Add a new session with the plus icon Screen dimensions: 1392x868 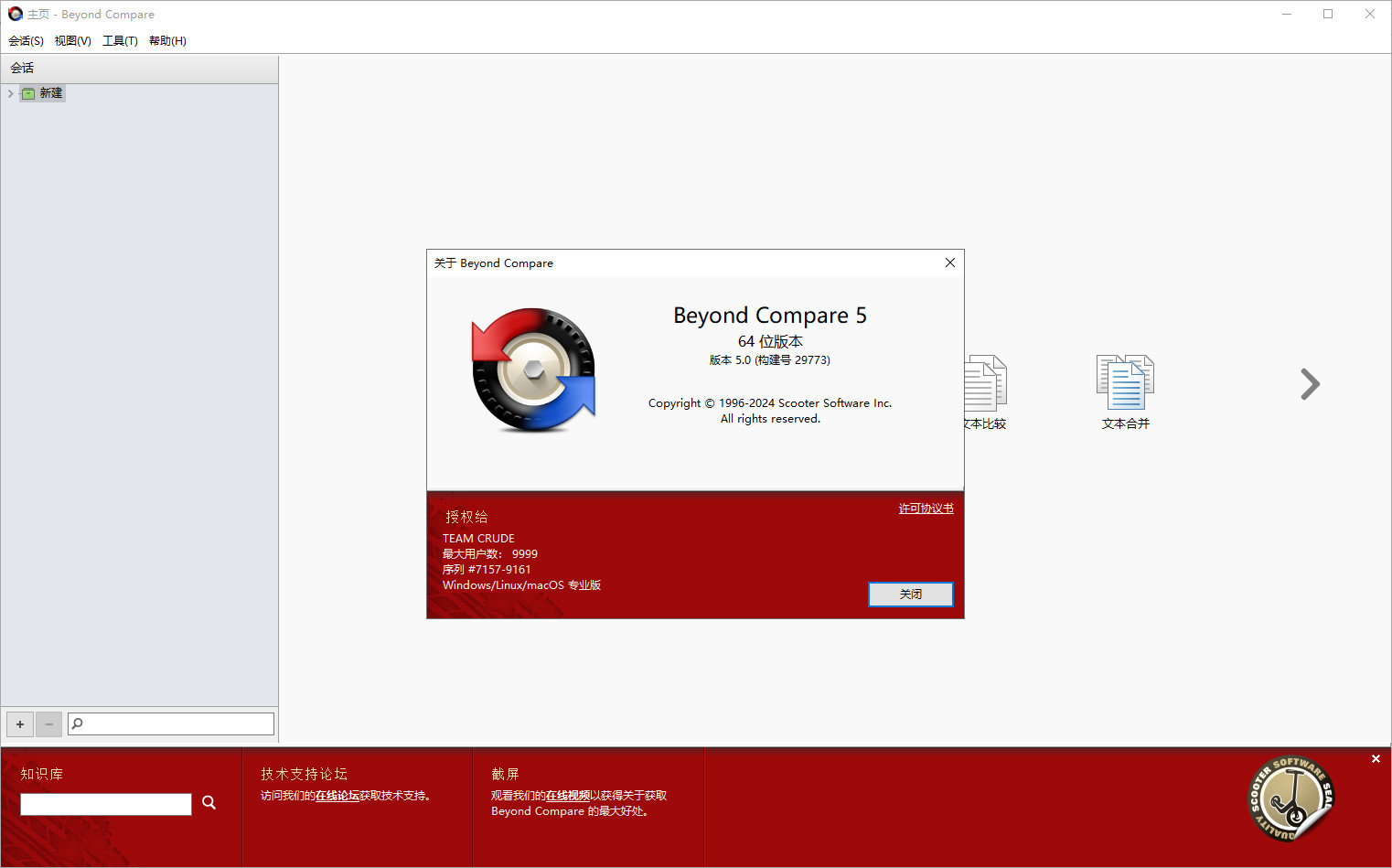[x=19, y=723]
